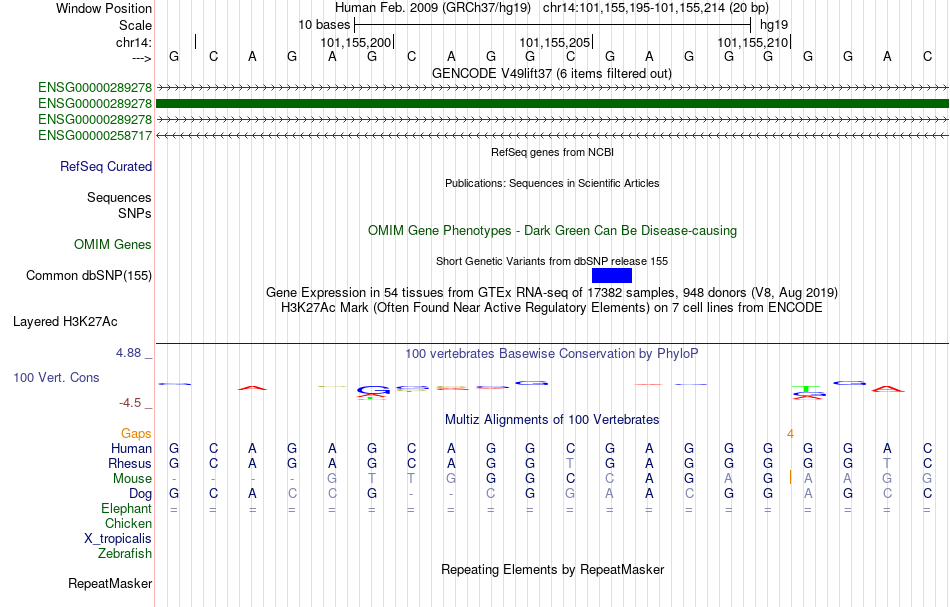Click the Gaps row label

tap(136, 433)
